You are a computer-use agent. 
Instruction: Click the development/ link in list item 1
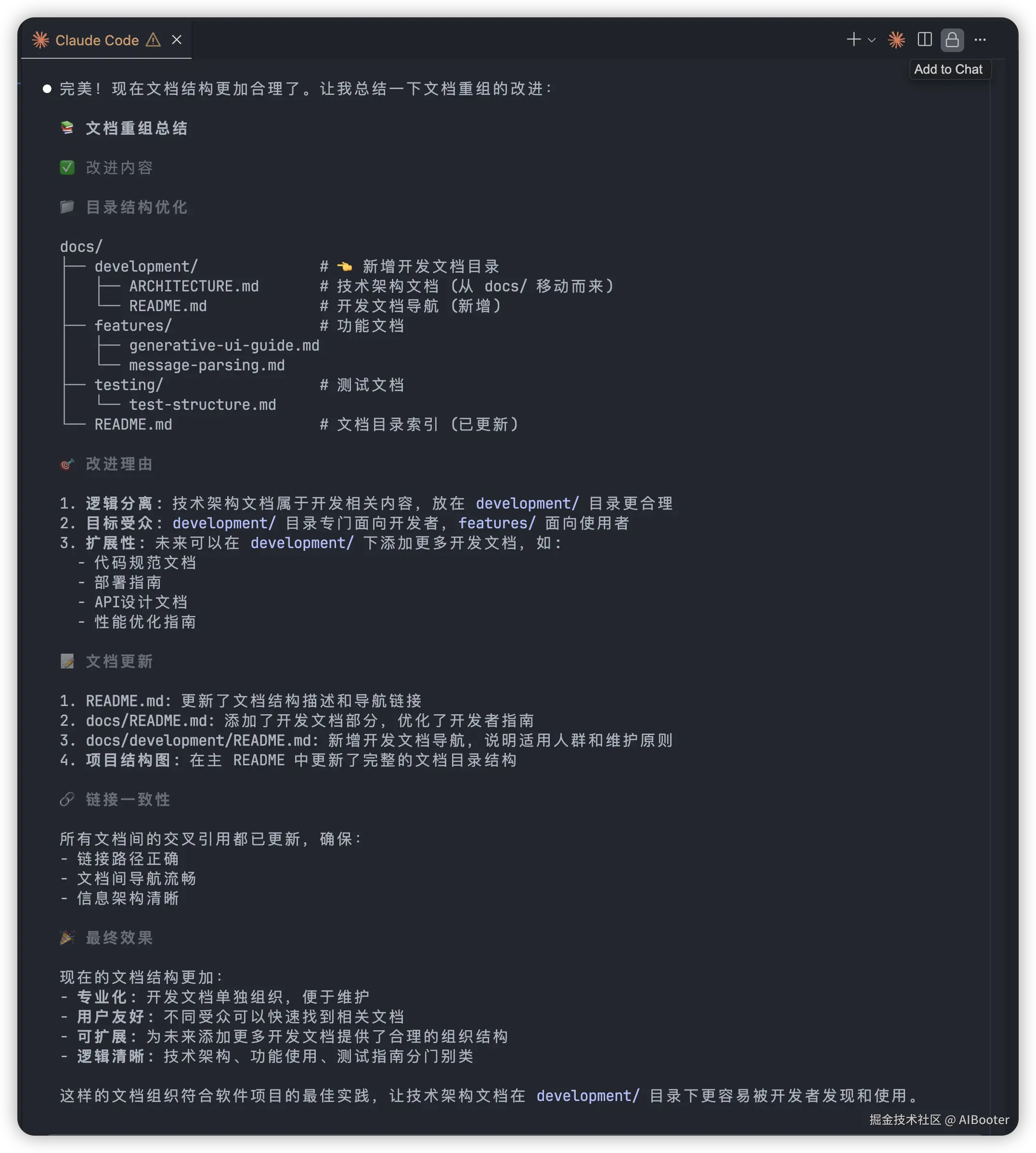[527, 503]
